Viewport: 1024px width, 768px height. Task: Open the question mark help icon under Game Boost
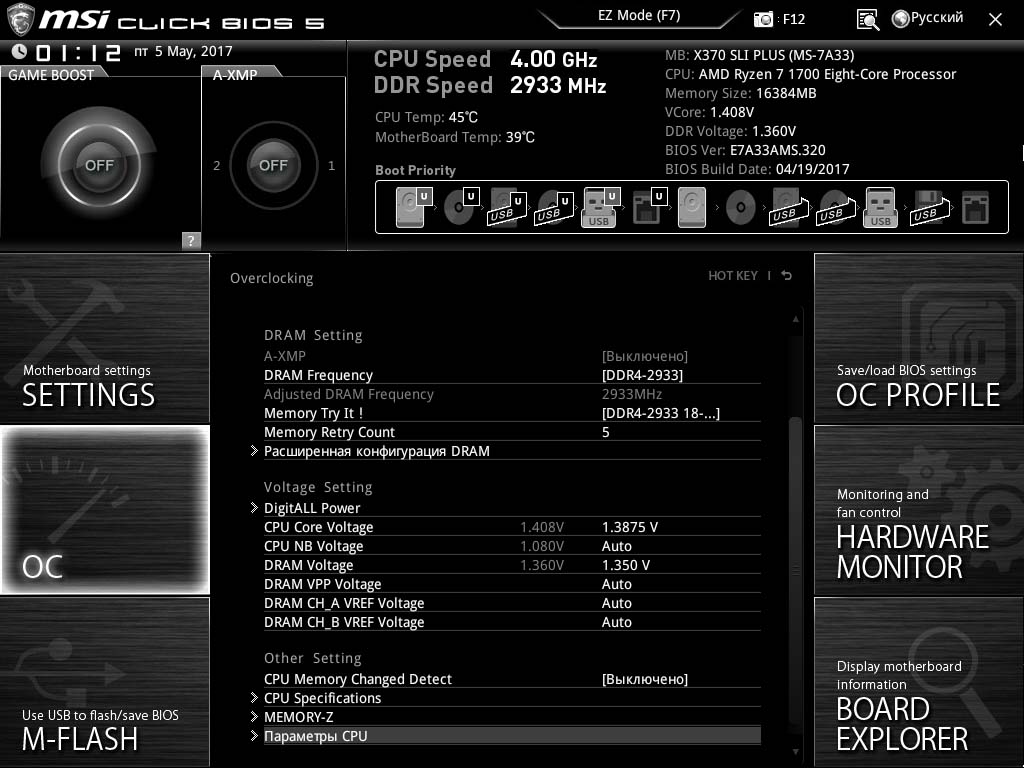coord(191,240)
